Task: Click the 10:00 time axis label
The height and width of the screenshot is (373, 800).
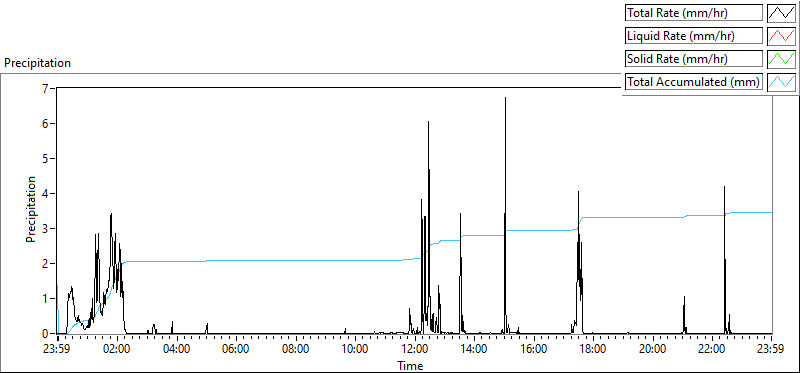Action: (x=355, y=350)
